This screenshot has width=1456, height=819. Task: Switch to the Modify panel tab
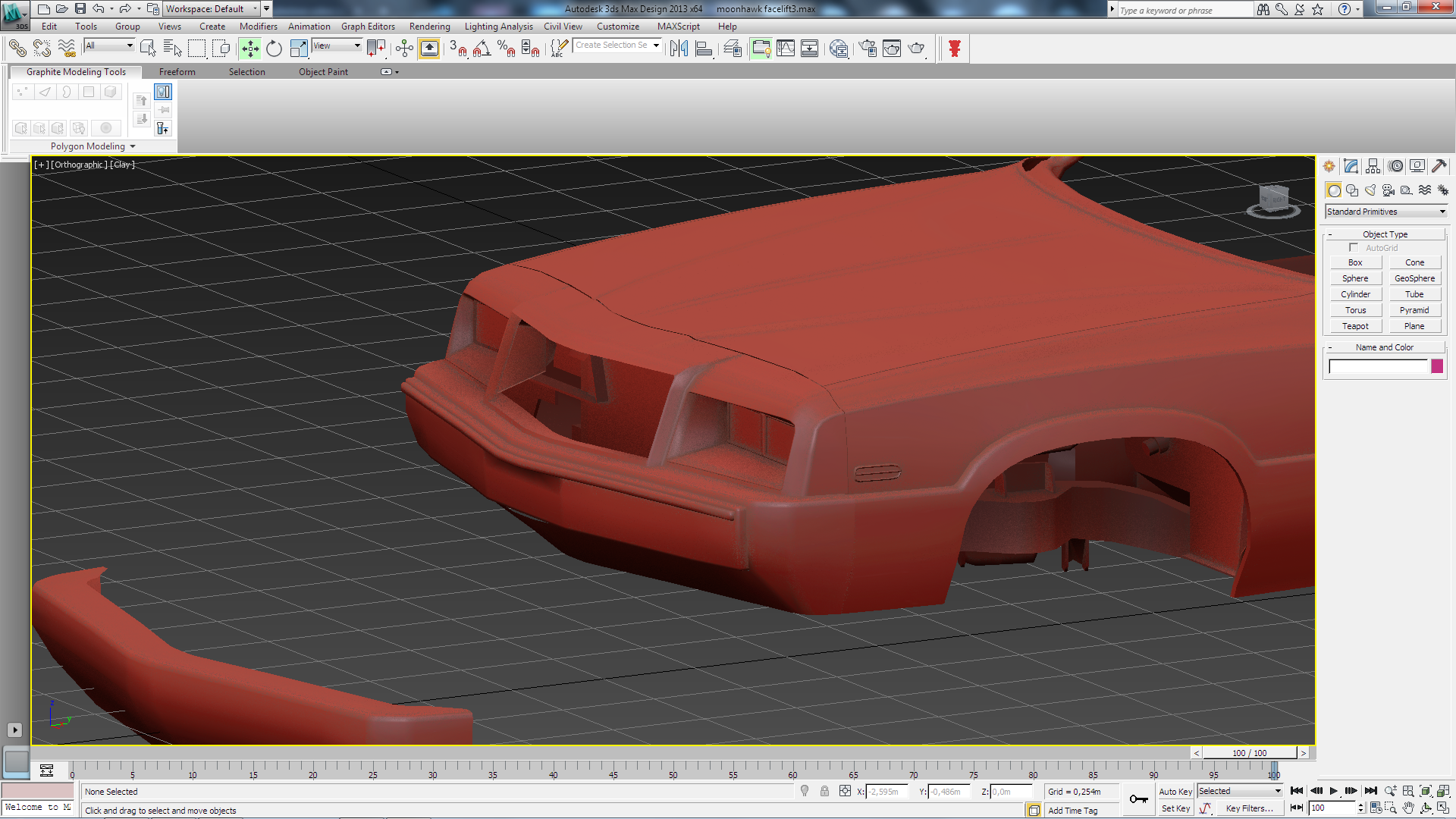click(x=1351, y=166)
